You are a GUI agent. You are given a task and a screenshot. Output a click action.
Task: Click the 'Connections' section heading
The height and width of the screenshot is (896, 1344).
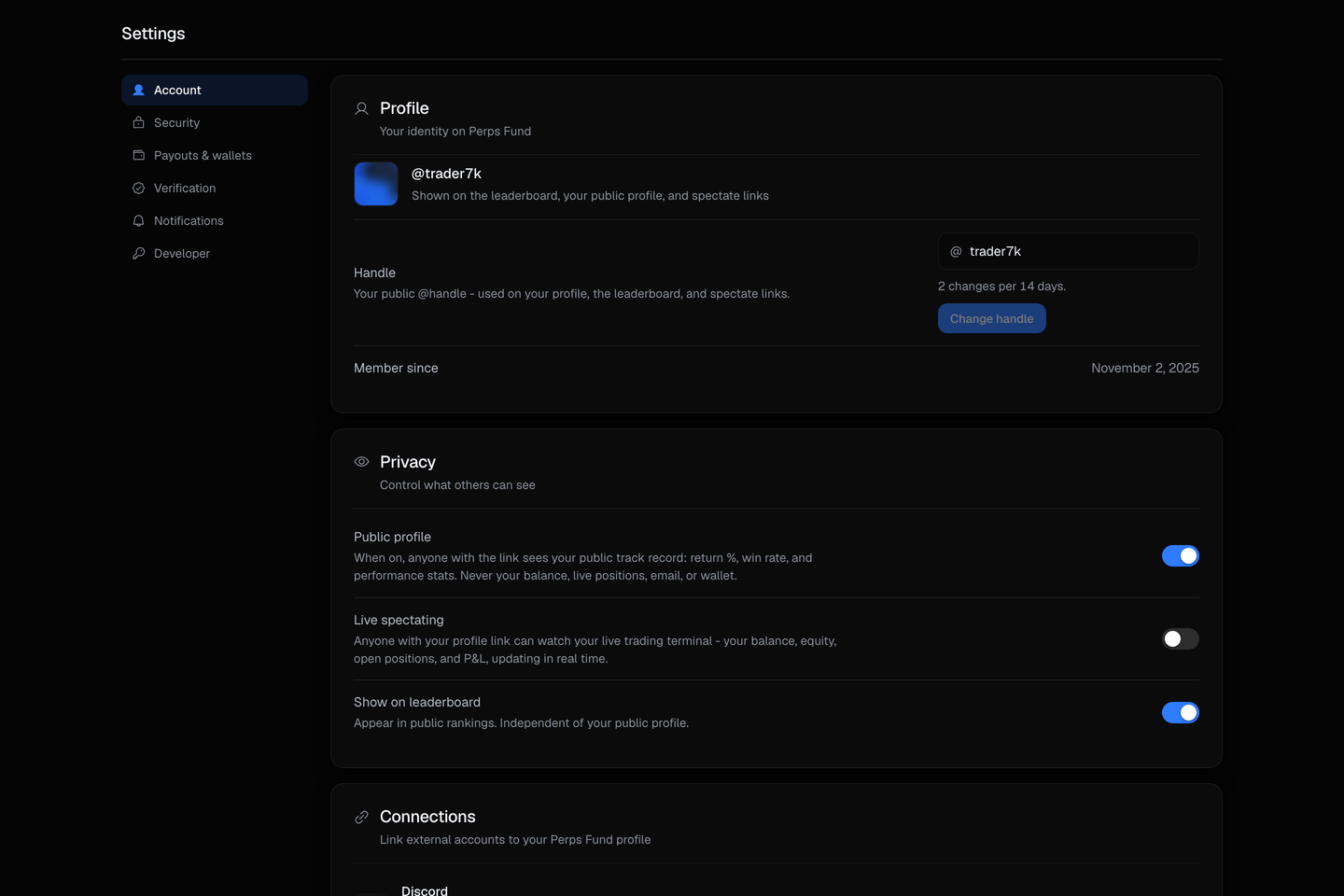tap(427, 817)
